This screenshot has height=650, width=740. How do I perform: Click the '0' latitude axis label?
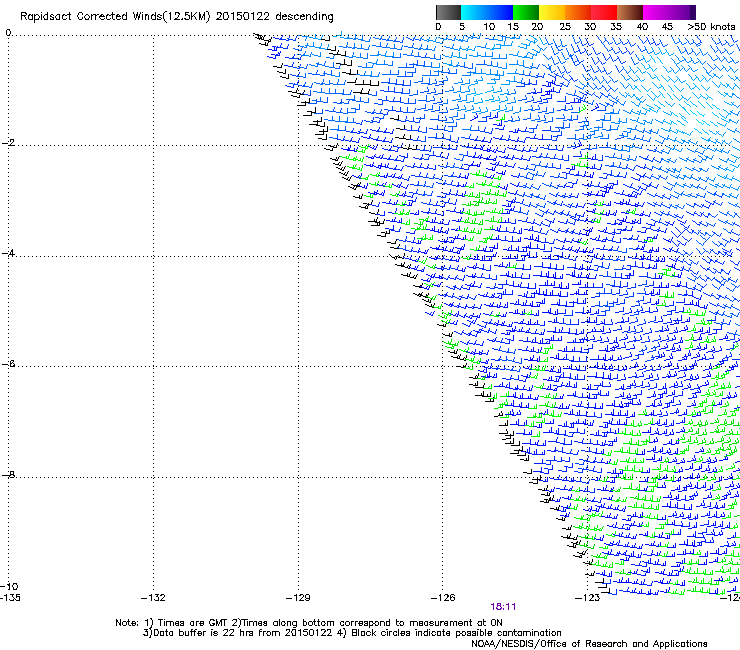pyautogui.click(x=8, y=33)
